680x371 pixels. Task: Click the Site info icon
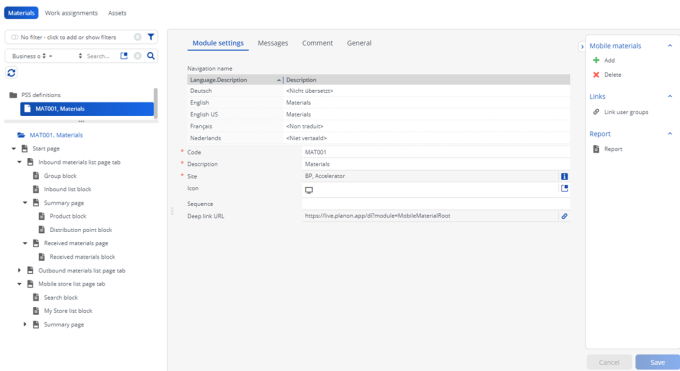click(x=564, y=176)
